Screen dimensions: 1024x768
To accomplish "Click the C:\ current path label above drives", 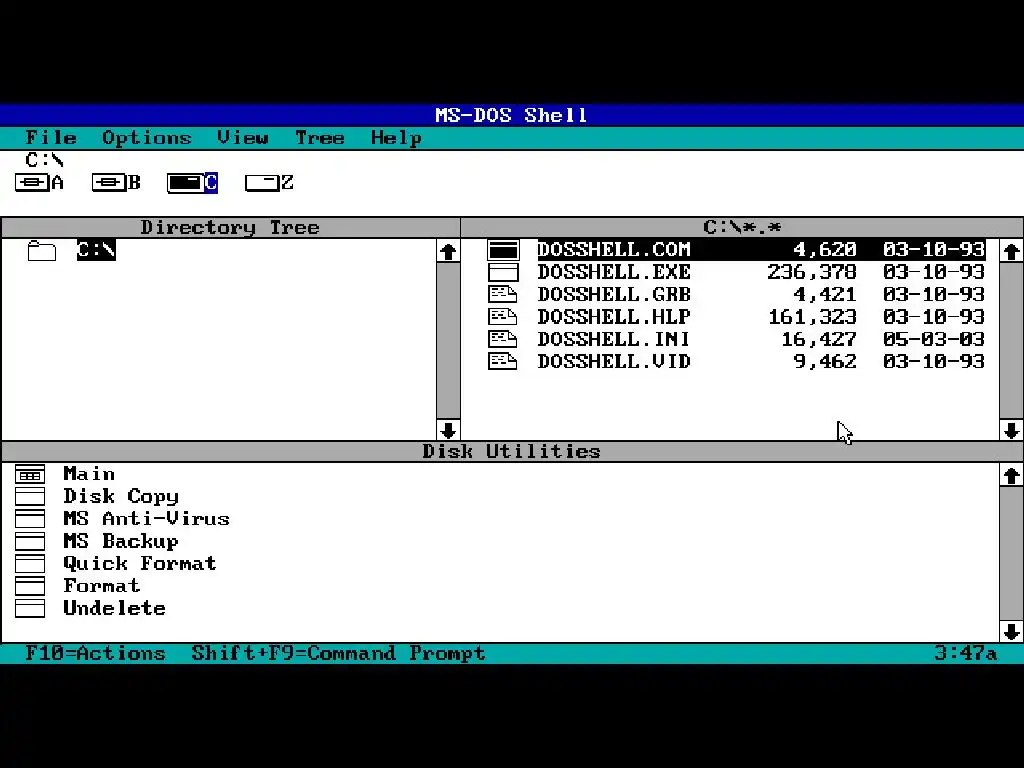I will click(x=44, y=159).
